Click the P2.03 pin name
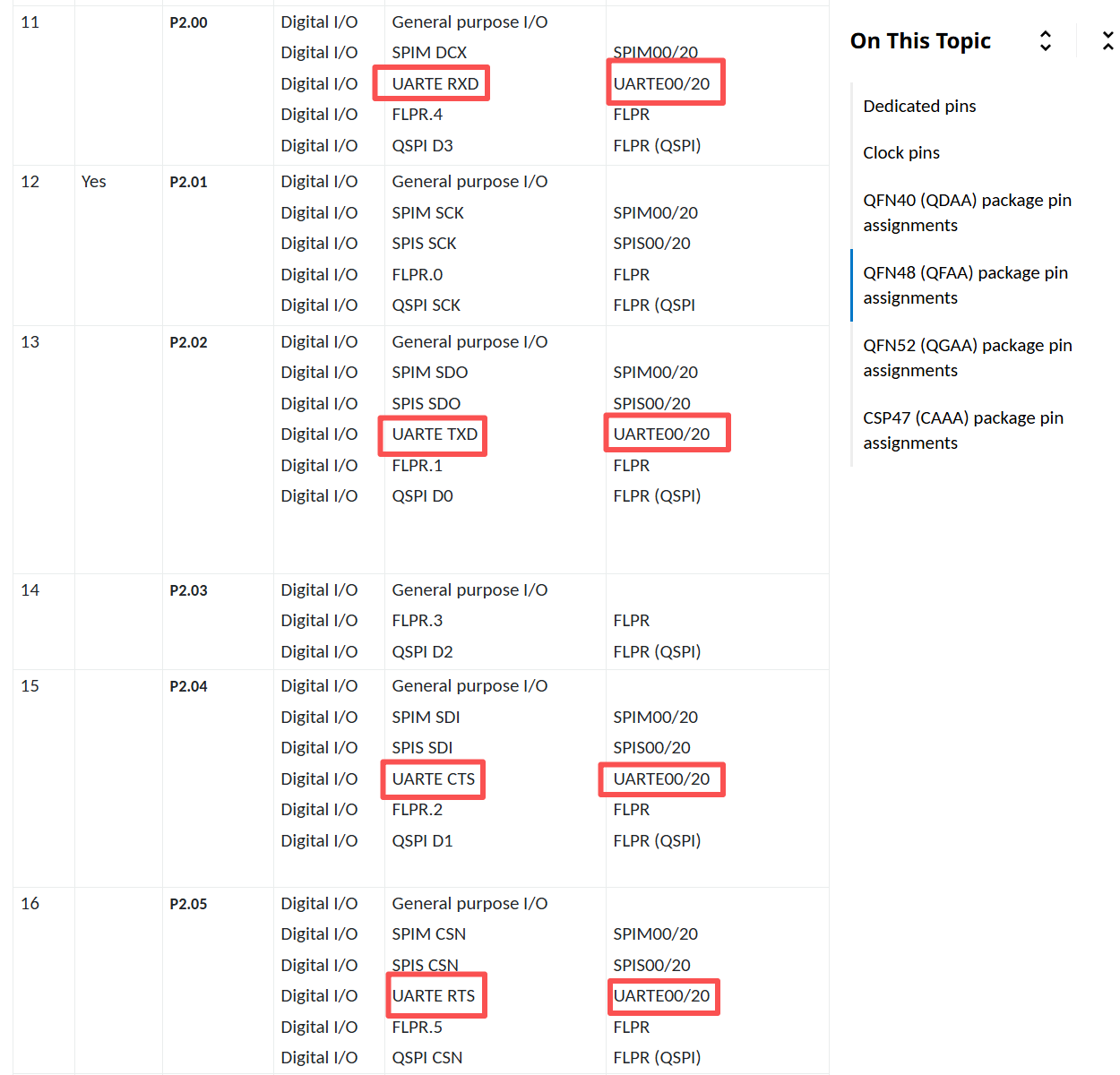This screenshot has height=1075, width=1120. pos(188,590)
